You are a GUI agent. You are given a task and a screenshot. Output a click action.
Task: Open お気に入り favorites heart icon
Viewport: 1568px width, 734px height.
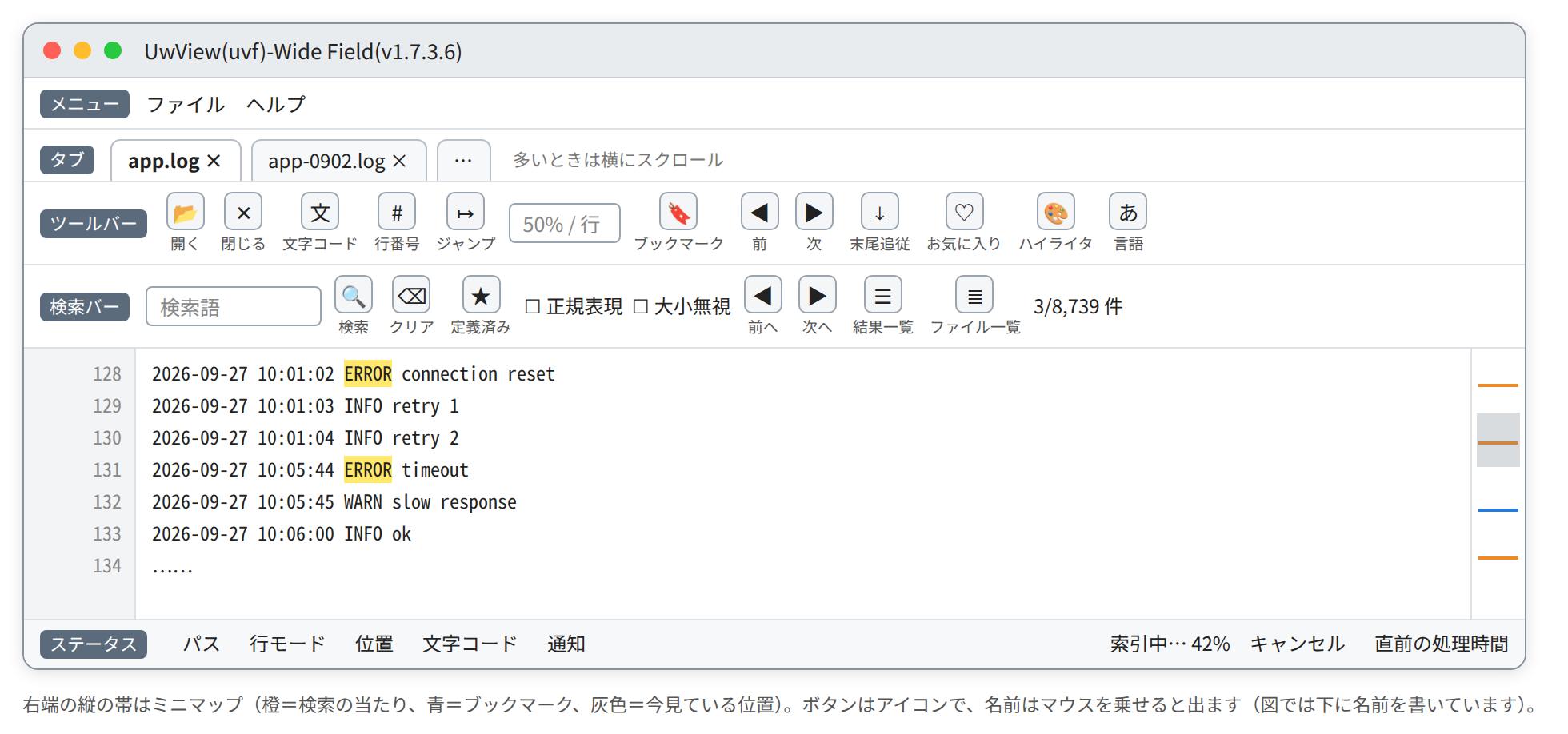point(964,212)
